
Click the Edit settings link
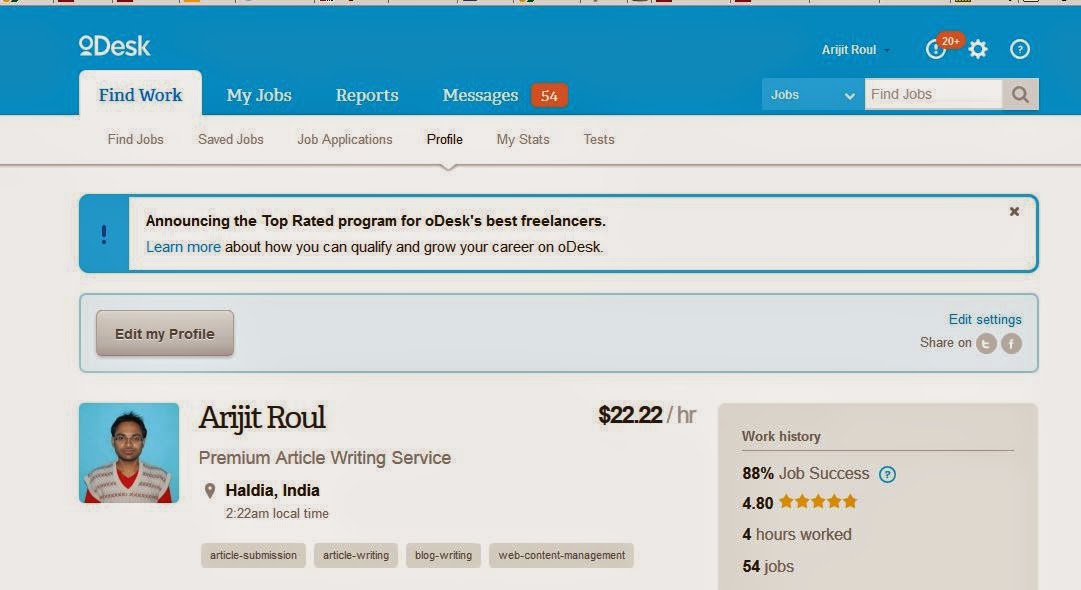point(984,319)
